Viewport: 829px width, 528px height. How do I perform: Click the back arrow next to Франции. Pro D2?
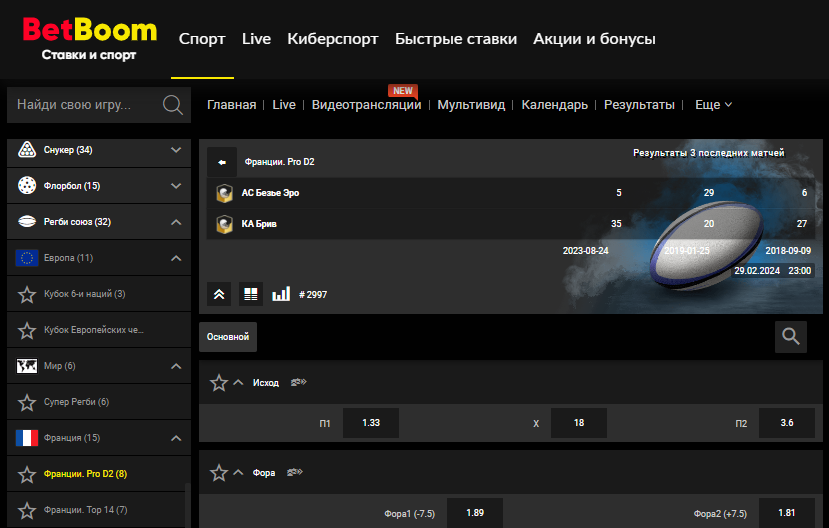[x=222, y=162]
